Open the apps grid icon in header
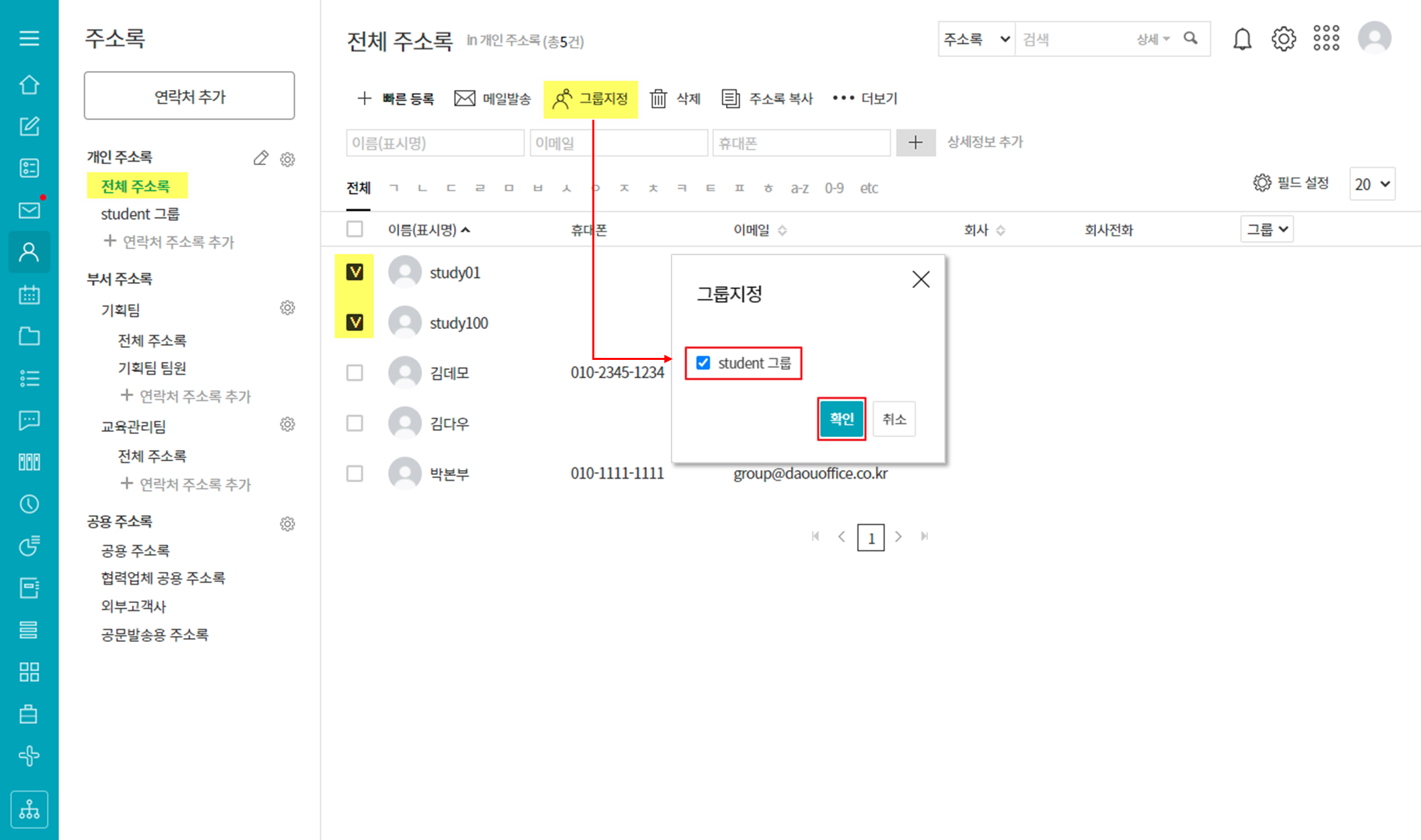The height and width of the screenshot is (840, 1421). click(x=1326, y=38)
